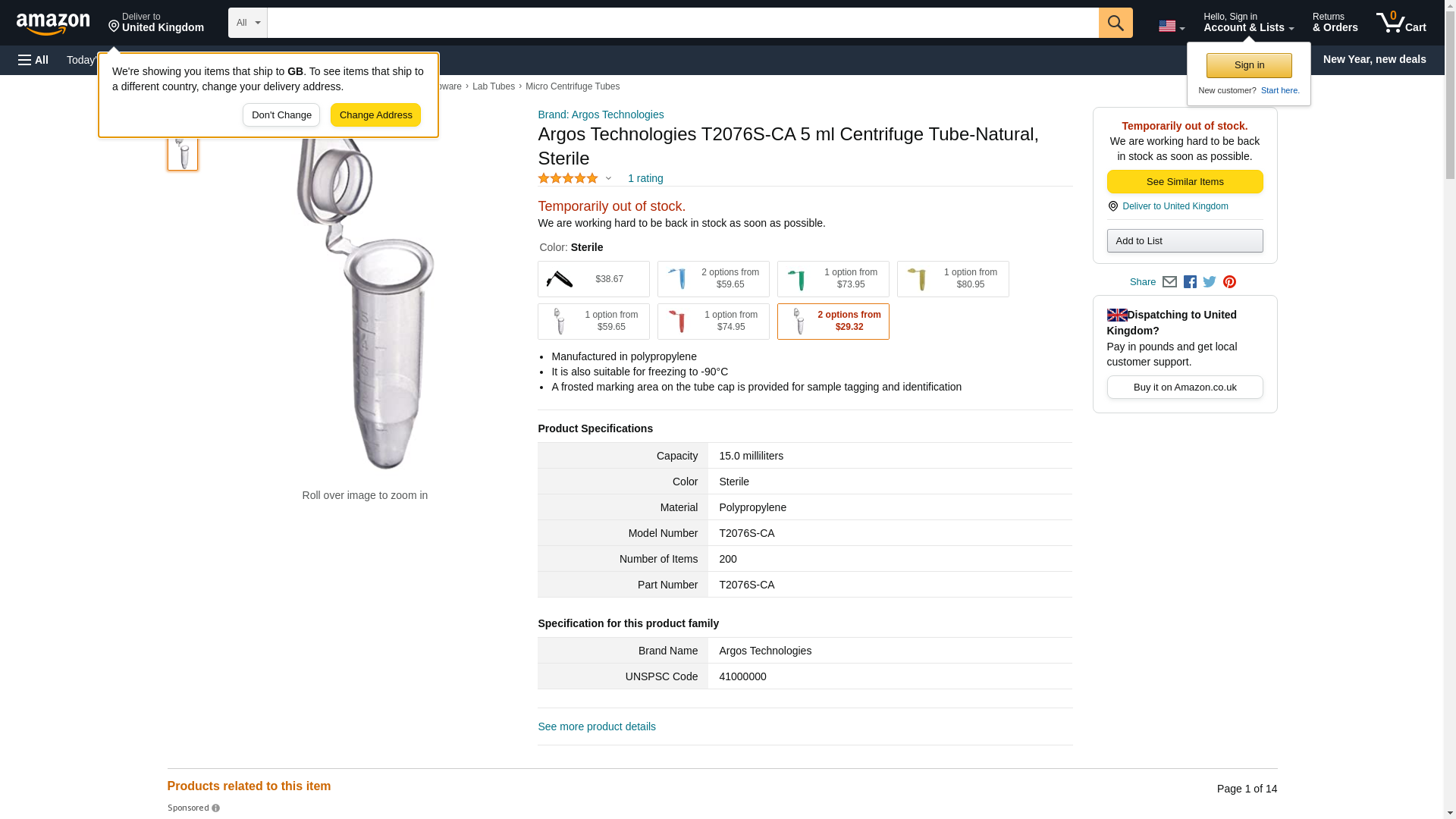The height and width of the screenshot is (819, 1456).
Task: Choose the red tube option from $74.95
Action: pyautogui.click(x=713, y=322)
